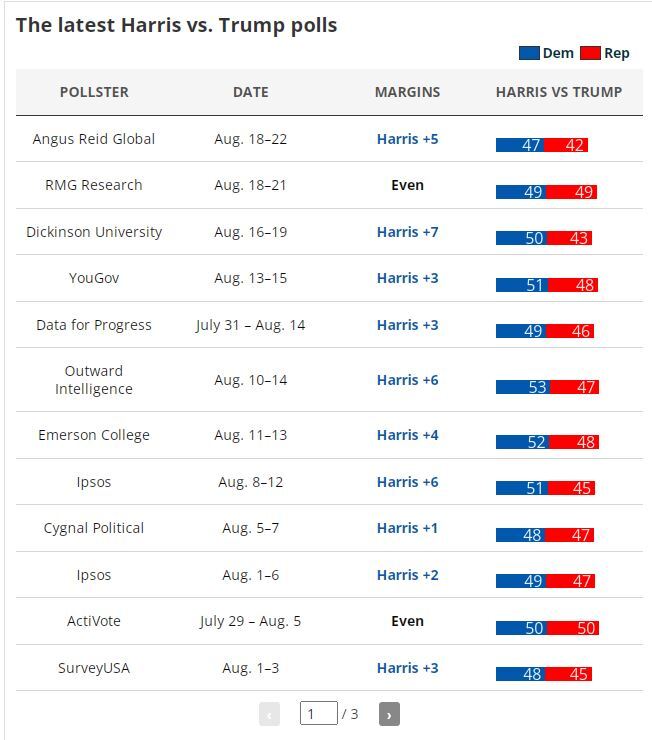The height and width of the screenshot is (740, 652).
Task: Click the HARRIS VS TRUMP column header
Action: point(559,92)
